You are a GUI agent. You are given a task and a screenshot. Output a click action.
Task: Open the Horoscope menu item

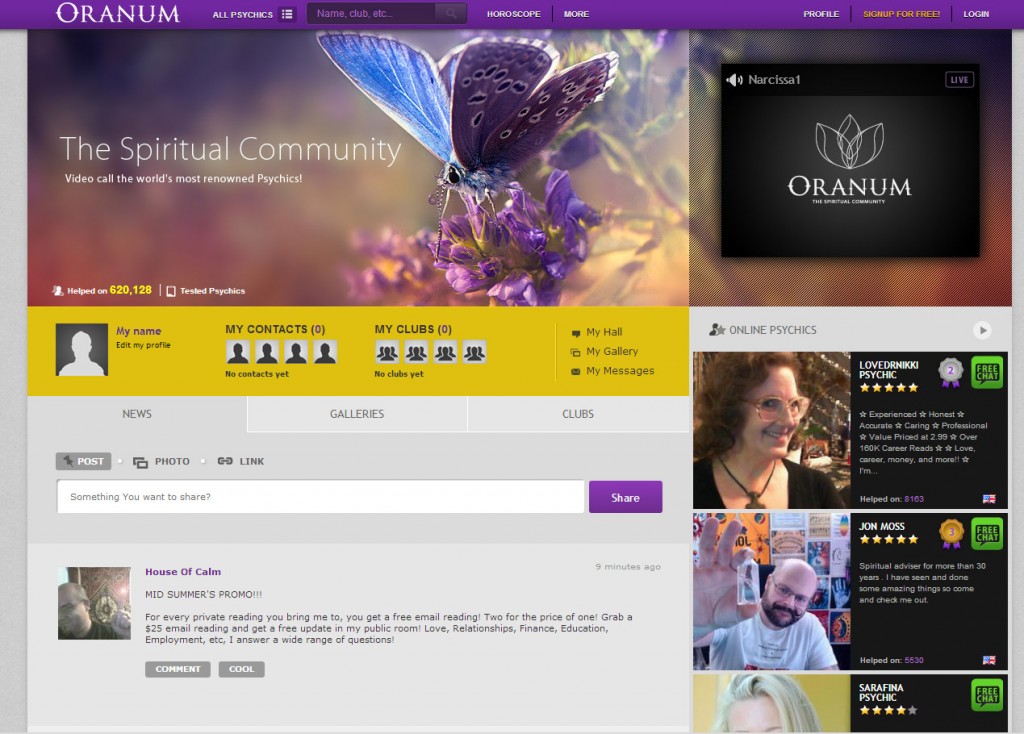513,14
